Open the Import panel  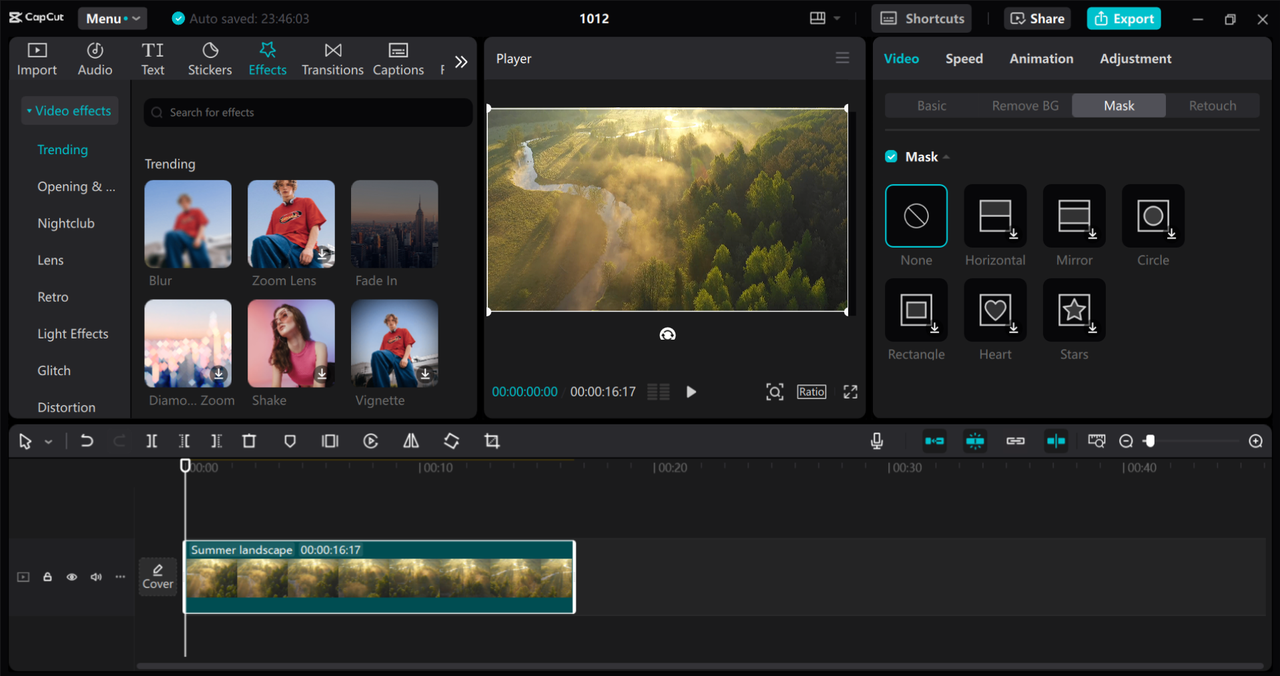tap(37, 59)
